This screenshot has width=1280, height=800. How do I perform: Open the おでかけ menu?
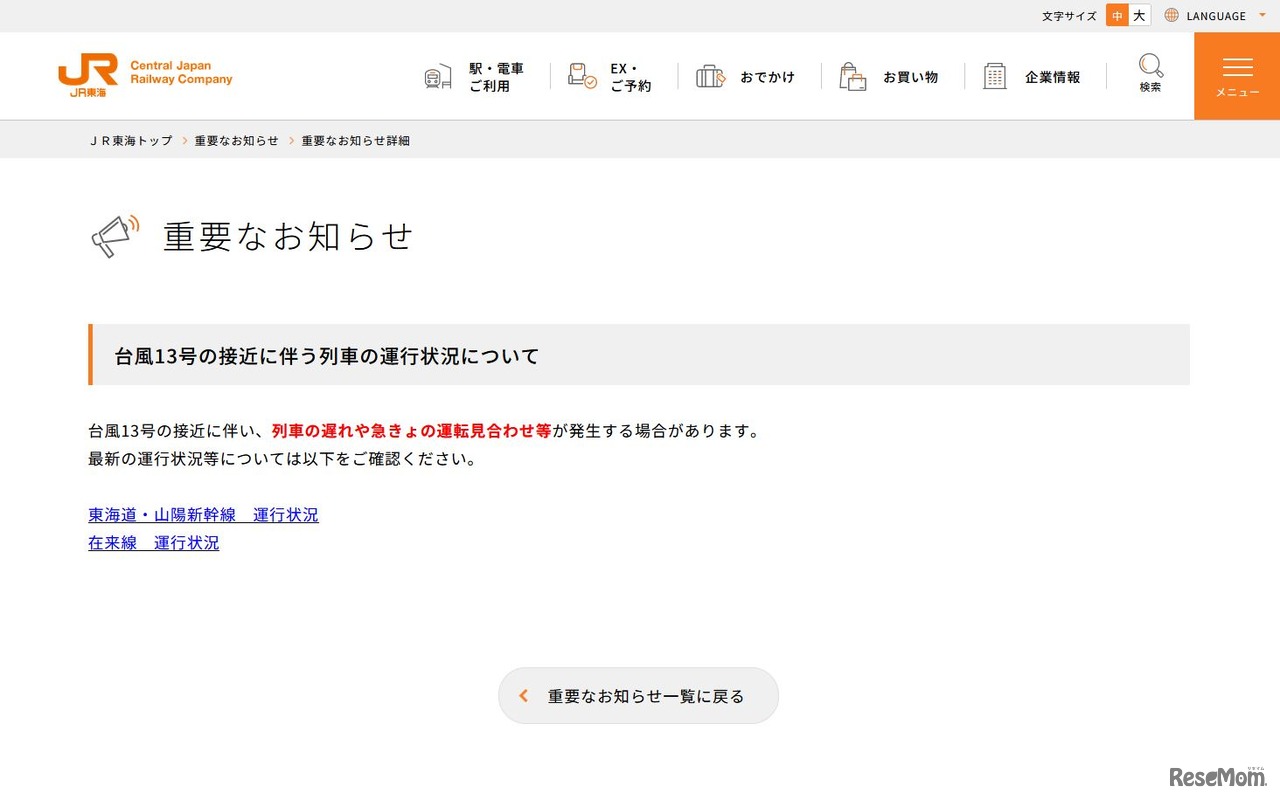(767, 77)
